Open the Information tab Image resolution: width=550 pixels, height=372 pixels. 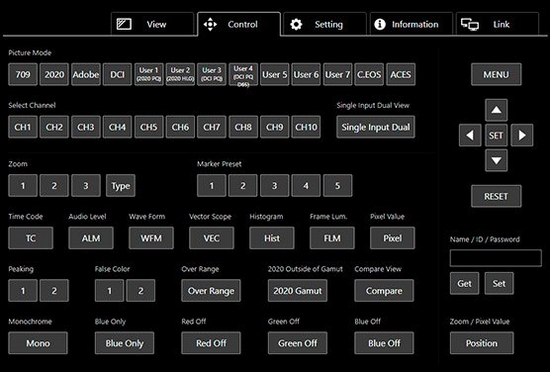click(411, 24)
